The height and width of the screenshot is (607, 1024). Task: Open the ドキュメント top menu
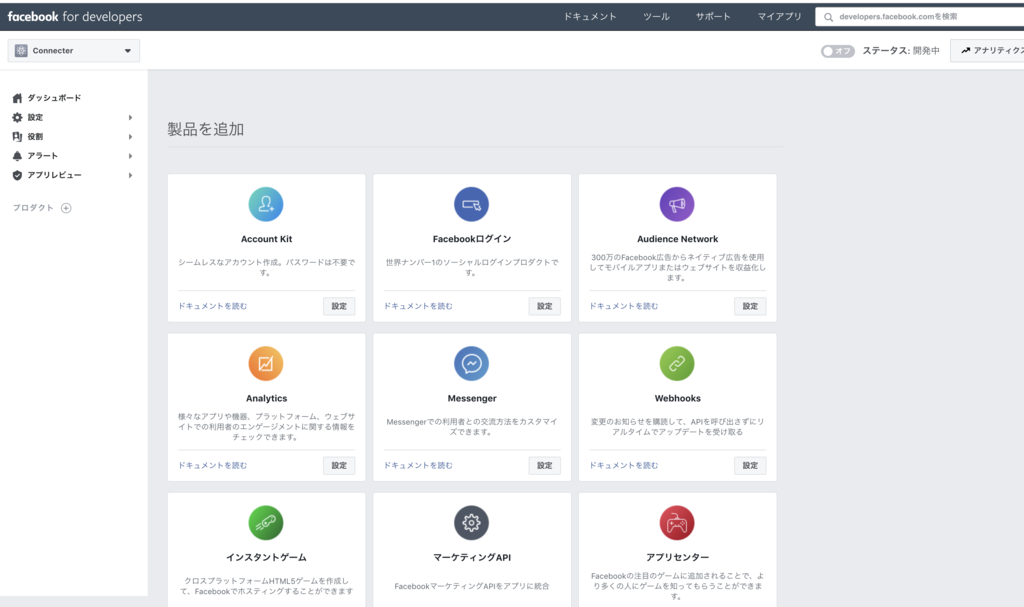pos(590,17)
